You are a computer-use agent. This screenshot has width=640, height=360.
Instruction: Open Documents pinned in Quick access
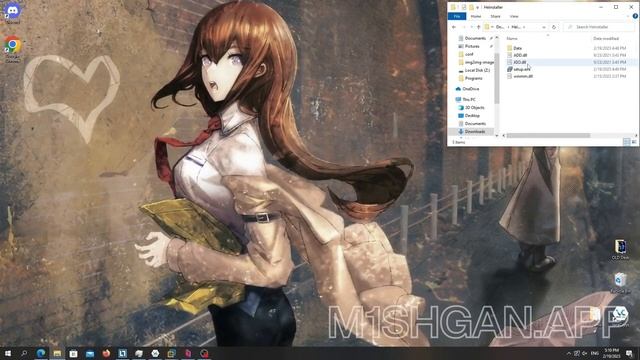[x=475, y=38]
